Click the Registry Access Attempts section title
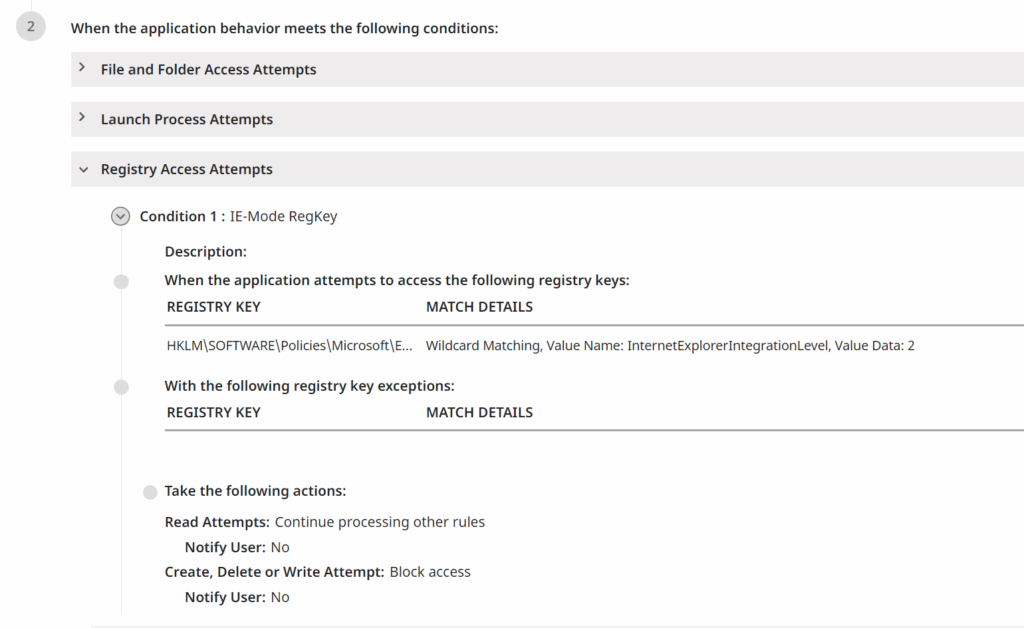This screenshot has height=628, width=1024. (186, 170)
